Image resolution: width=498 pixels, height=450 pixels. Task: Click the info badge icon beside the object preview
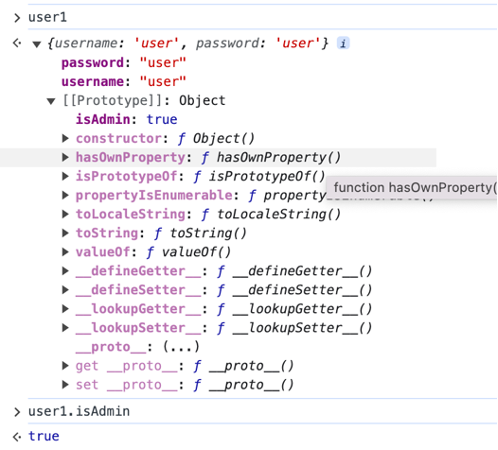(343, 43)
